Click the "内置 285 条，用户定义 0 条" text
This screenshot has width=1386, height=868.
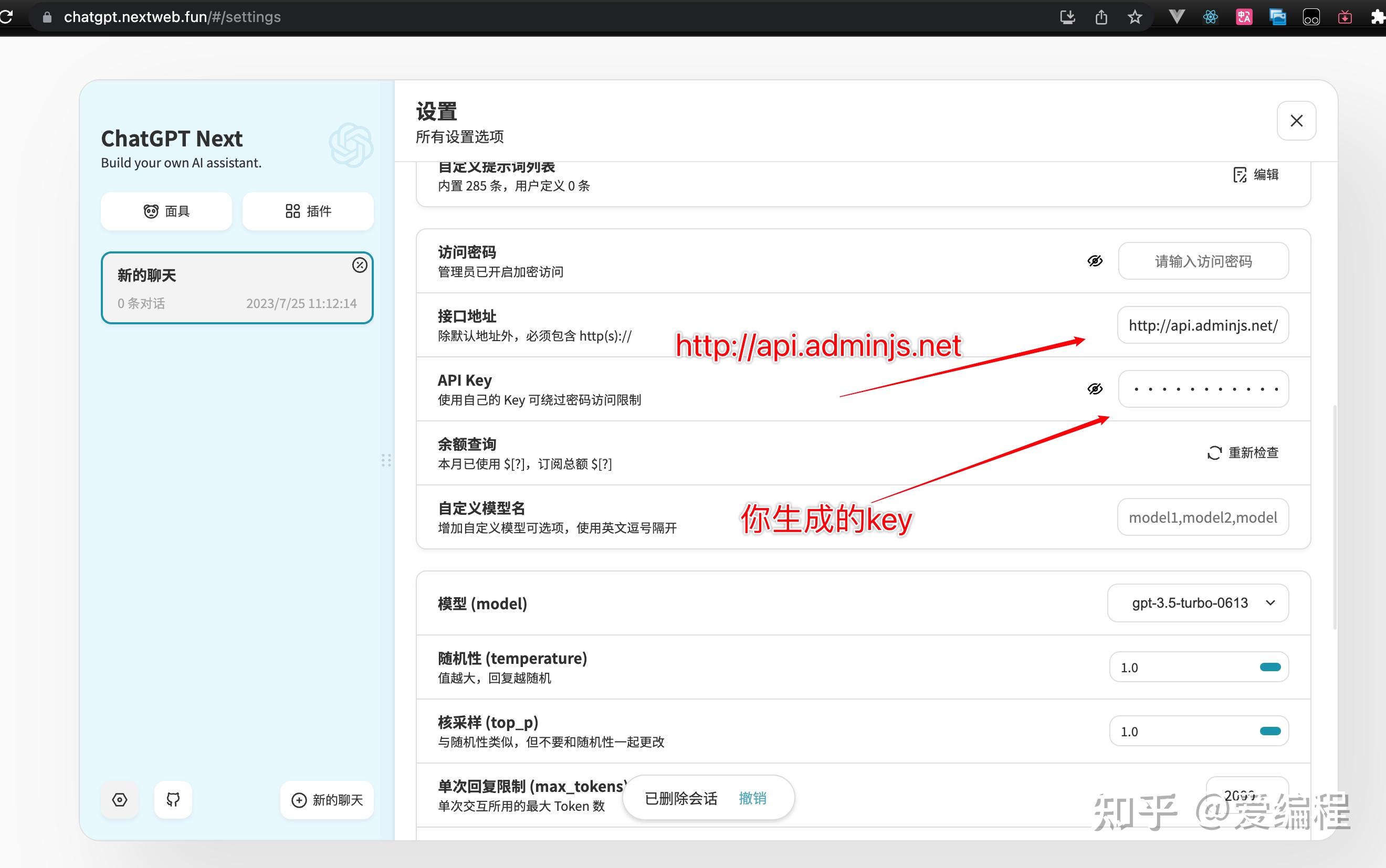coord(514,186)
